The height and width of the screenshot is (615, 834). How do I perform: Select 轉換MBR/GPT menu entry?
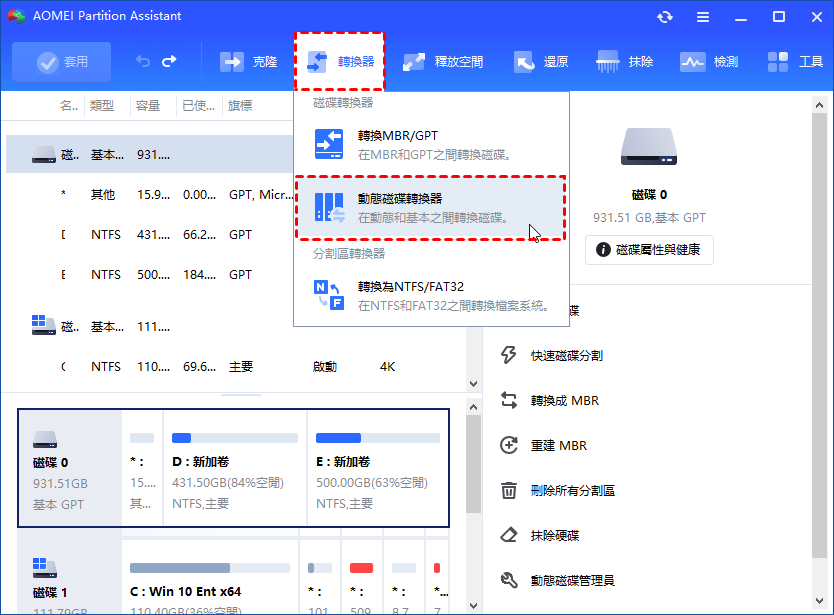point(431,145)
